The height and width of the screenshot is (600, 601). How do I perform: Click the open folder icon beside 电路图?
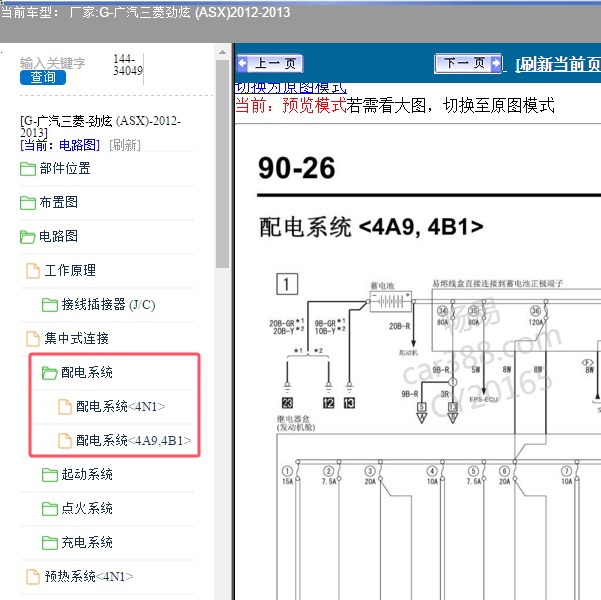click(28, 237)
